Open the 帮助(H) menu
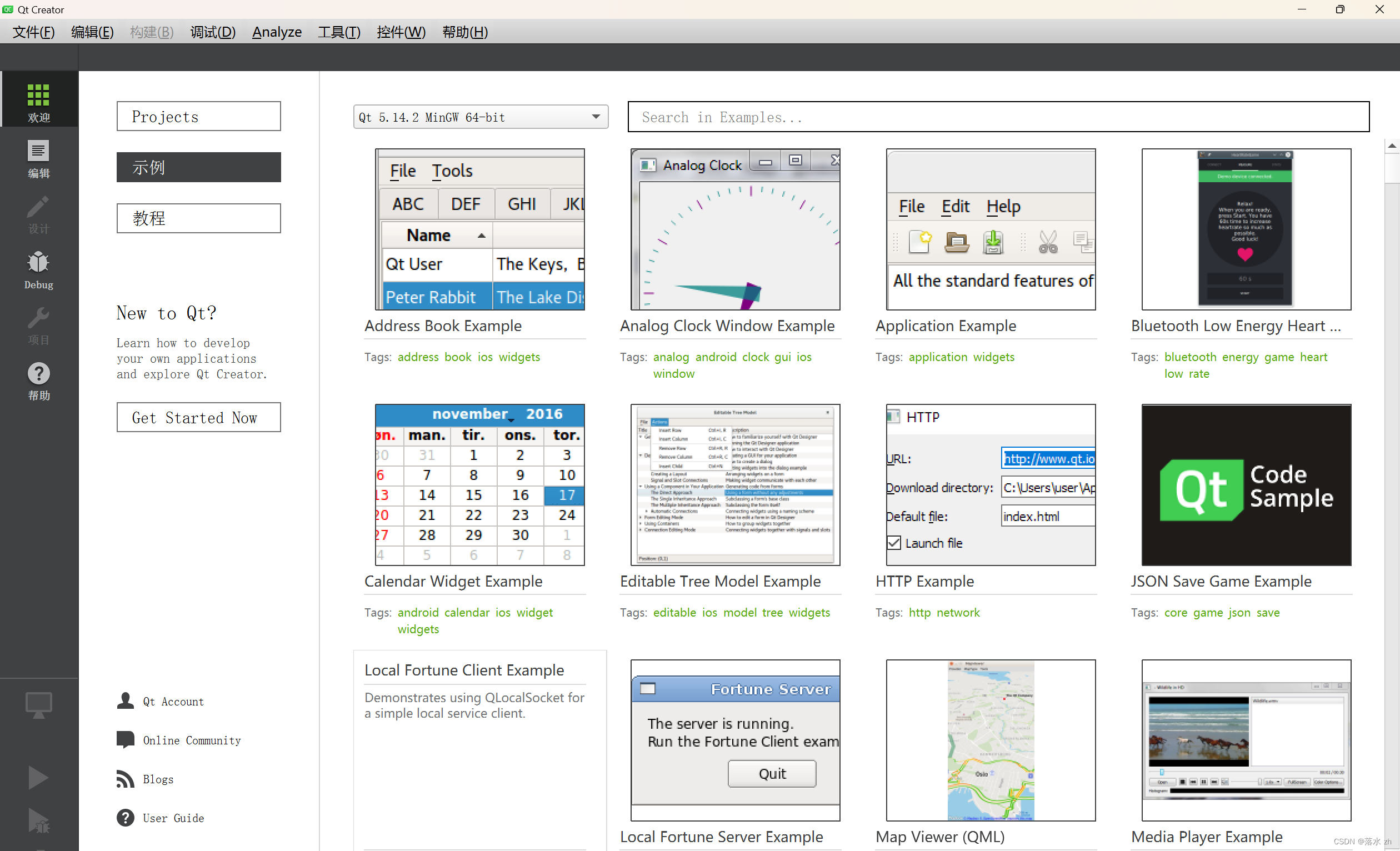The image size is (1400, 851). [x=465, y=32]
